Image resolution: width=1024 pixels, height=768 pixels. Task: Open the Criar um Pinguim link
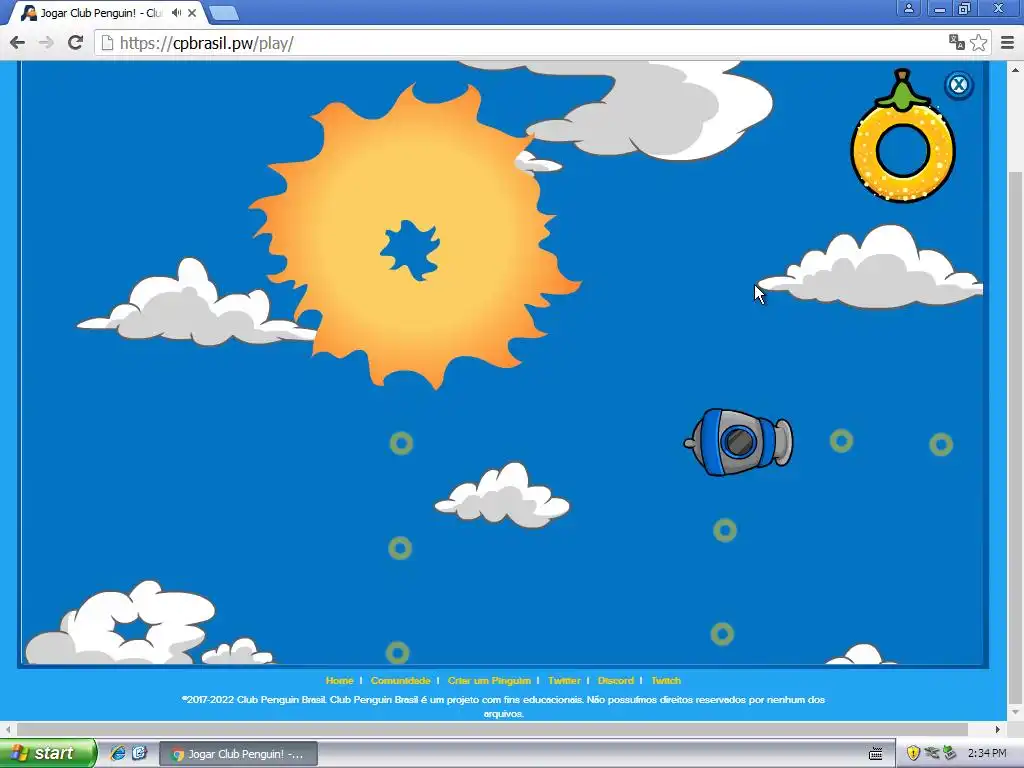click(489, 680)
